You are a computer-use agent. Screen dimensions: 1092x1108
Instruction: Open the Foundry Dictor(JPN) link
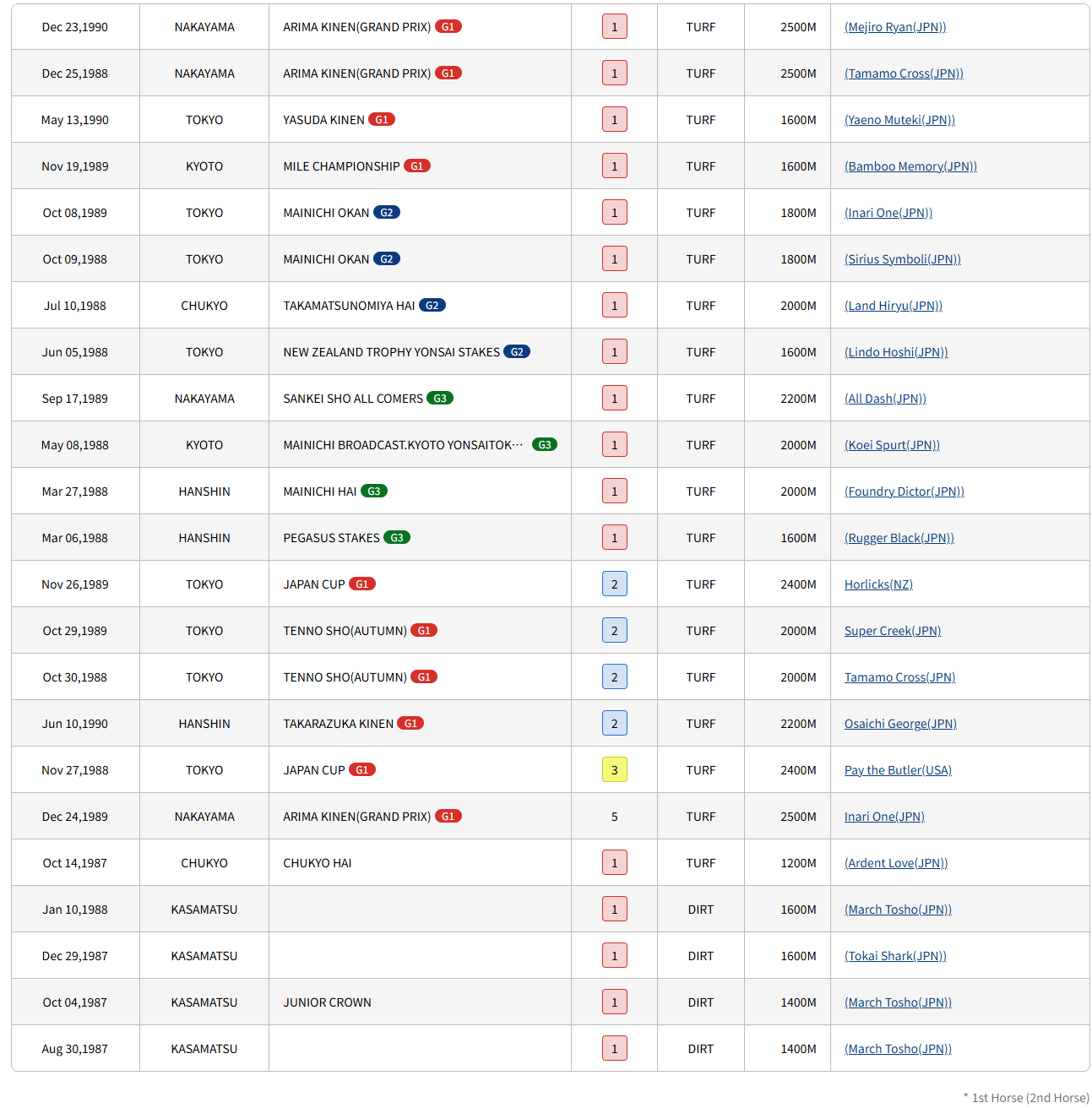905,492
